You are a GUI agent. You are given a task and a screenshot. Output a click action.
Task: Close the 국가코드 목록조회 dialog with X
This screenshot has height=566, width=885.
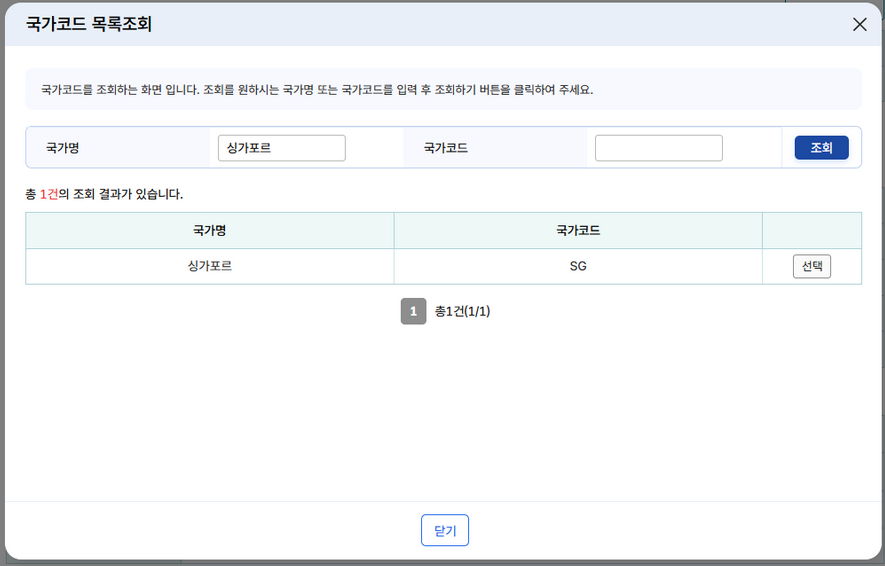pyautogui.click(x=859, y=24)
